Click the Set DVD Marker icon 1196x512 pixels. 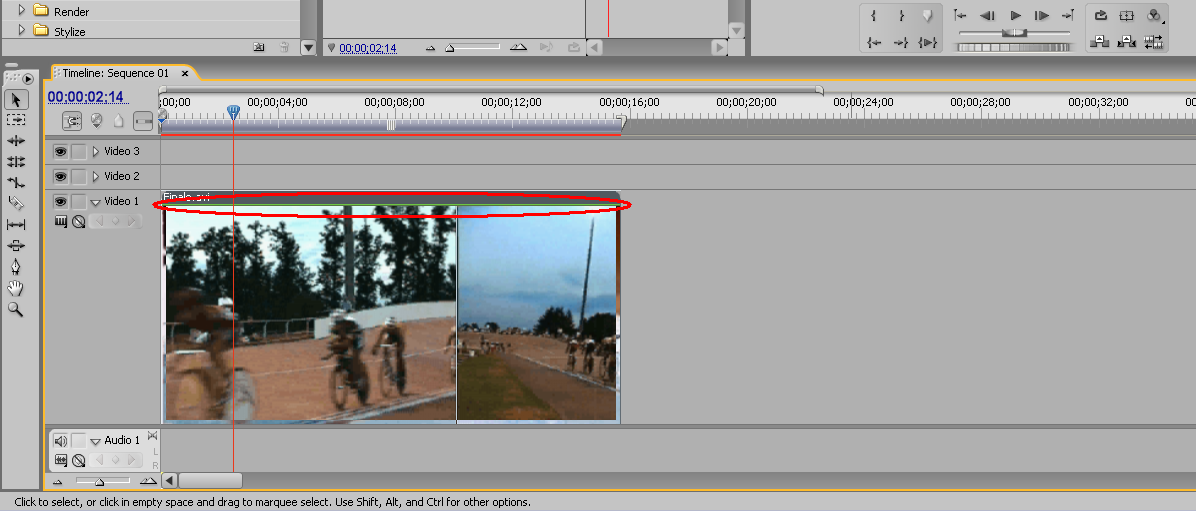pos(97,121)
